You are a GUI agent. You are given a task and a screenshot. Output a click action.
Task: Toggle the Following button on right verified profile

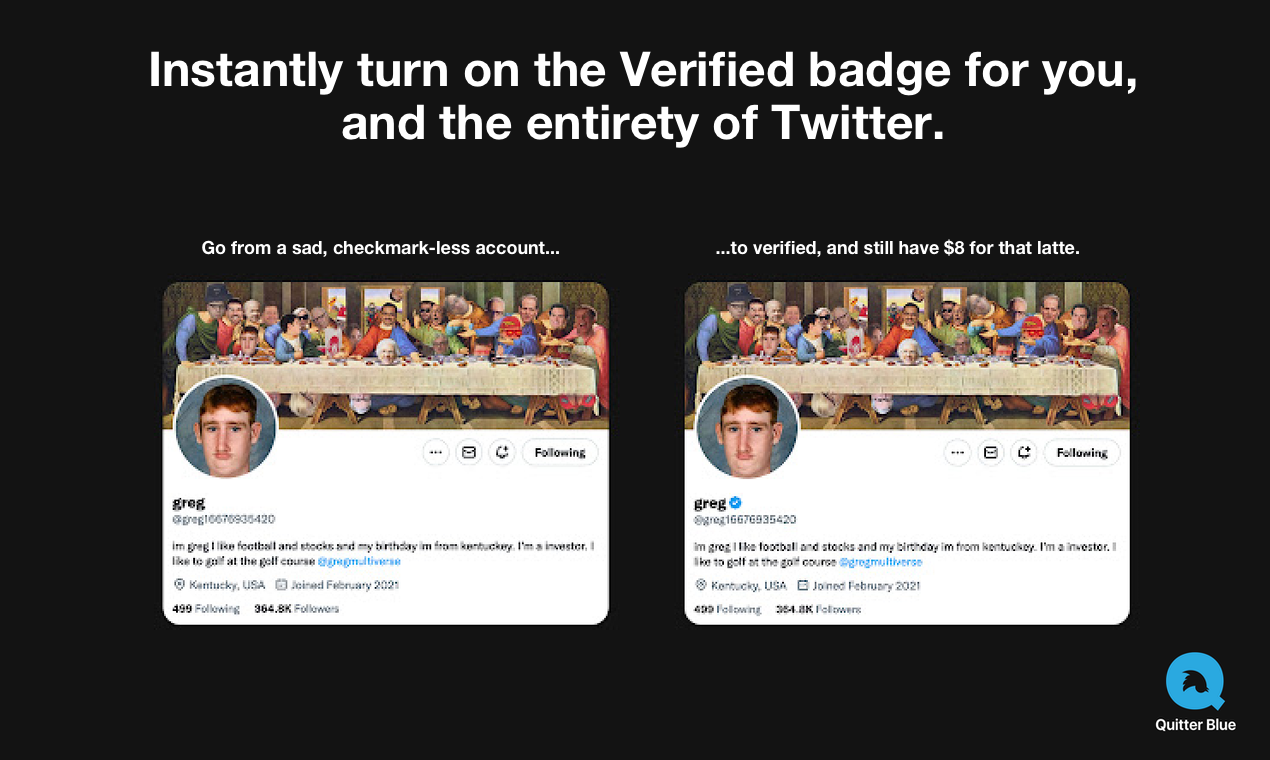(1082, 453)
